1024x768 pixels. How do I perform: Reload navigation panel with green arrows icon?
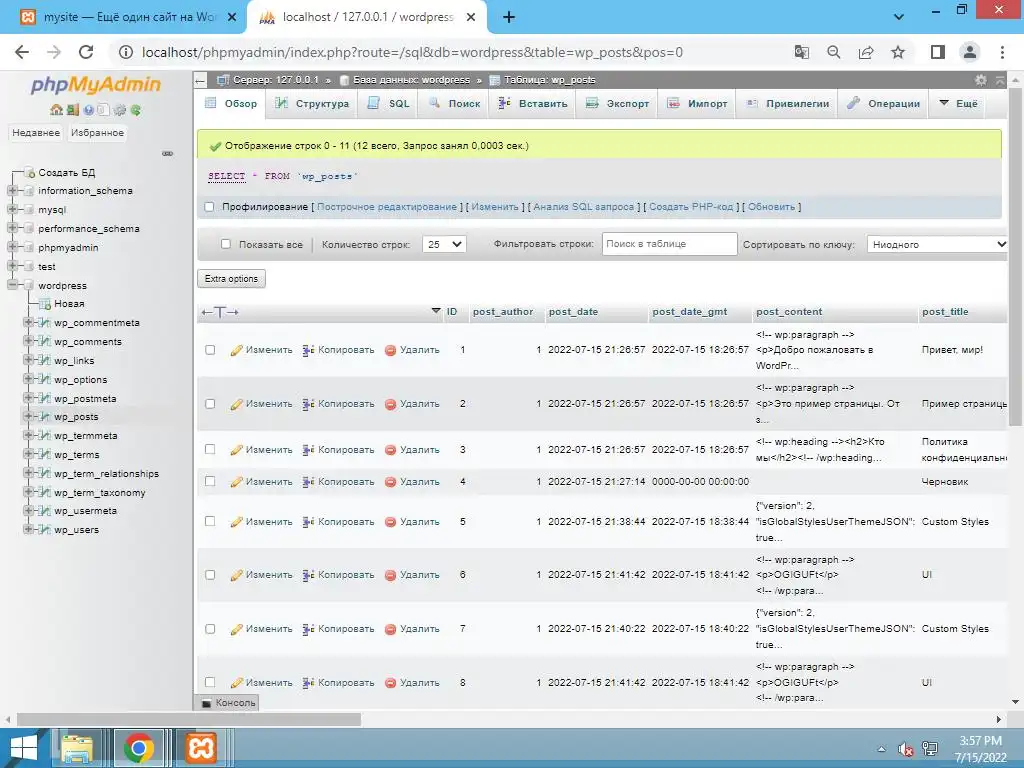(136, 110)
